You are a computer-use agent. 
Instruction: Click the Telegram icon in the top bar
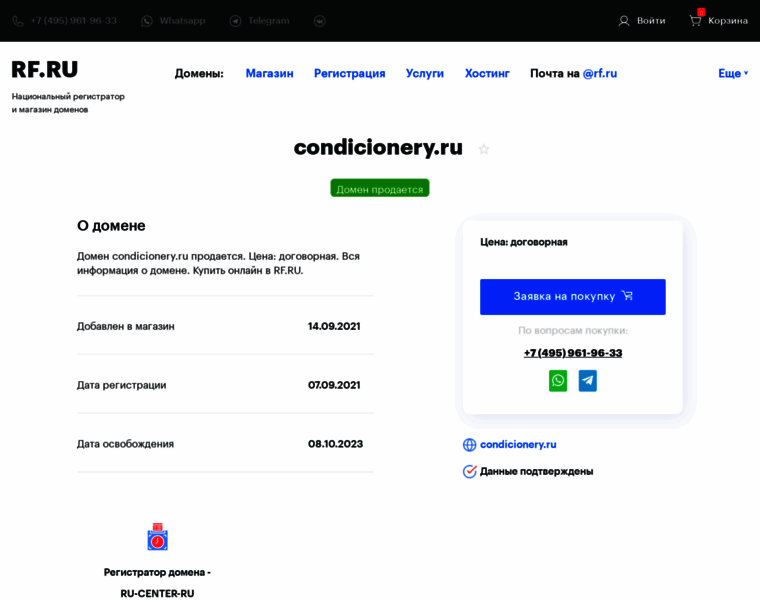pyautogui.click(x=235, y=21)
